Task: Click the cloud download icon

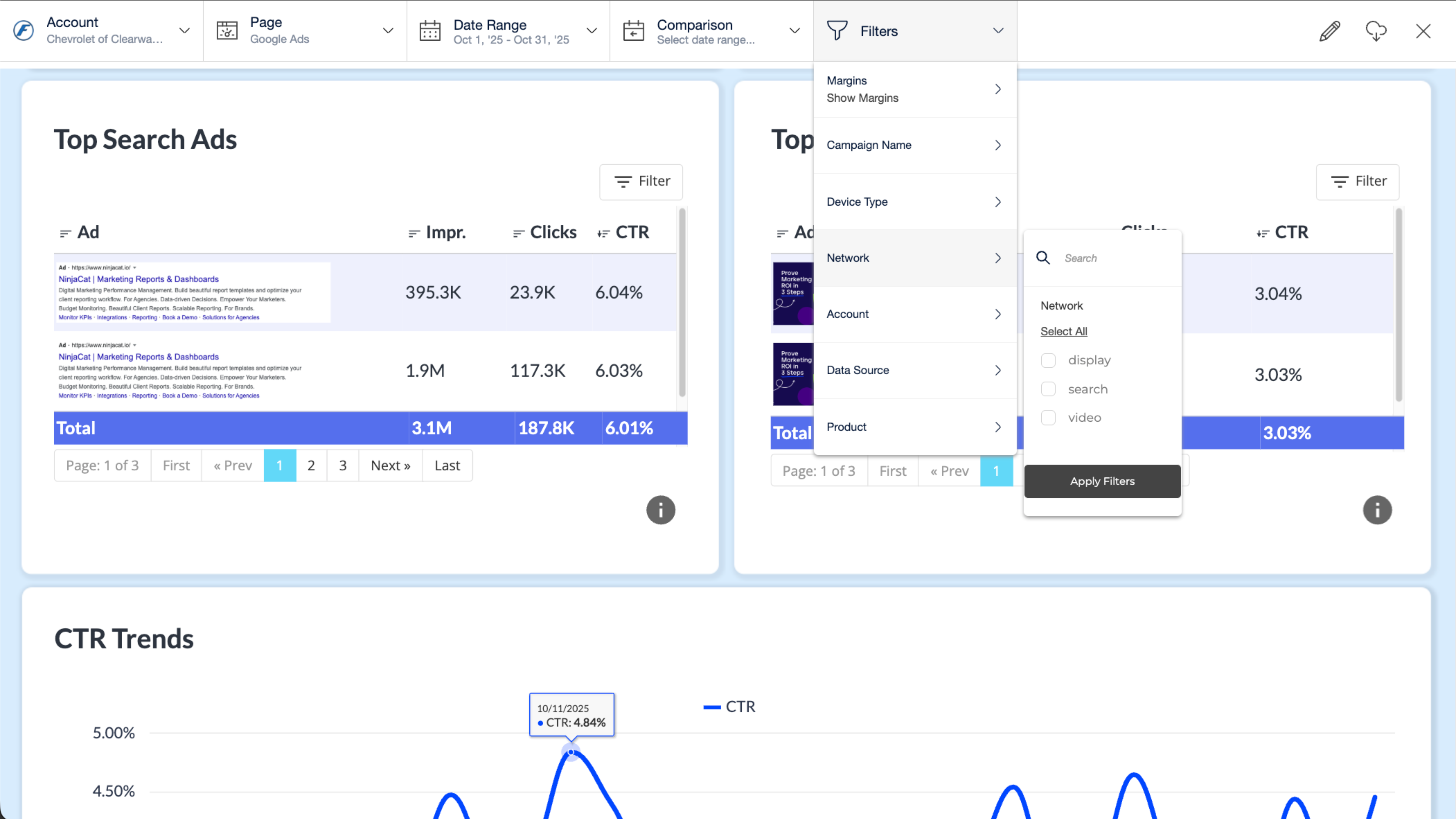Action: pyautogui.click(x=1376, y=31)
